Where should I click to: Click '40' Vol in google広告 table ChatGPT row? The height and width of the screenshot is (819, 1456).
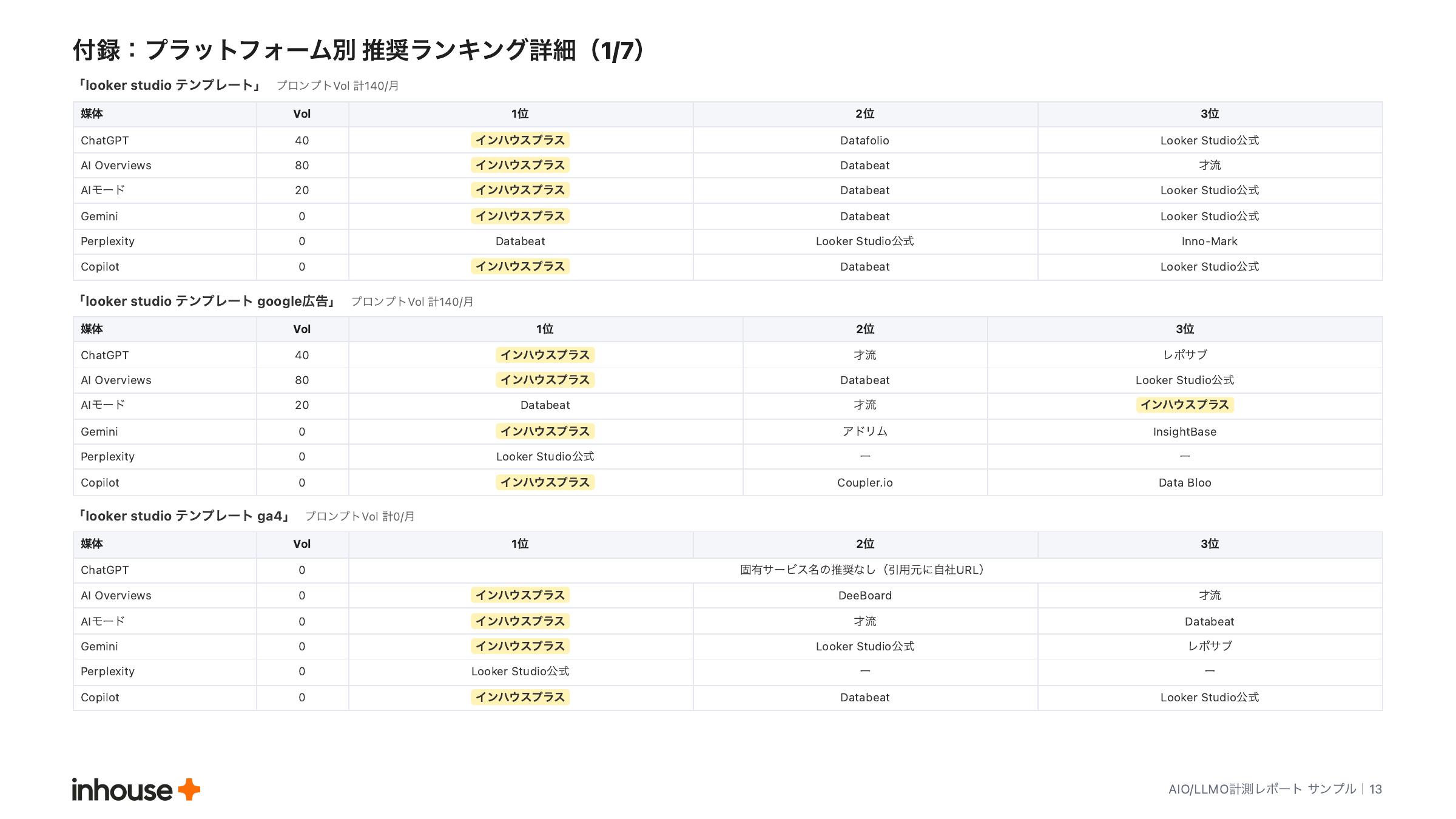click(x=302, y=356)
